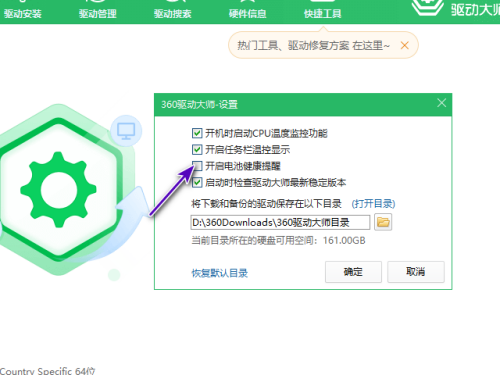The image size is (500, 375).
Task: Close the 360驱动大师 settings dialog
Action: (x=442, y=103)
